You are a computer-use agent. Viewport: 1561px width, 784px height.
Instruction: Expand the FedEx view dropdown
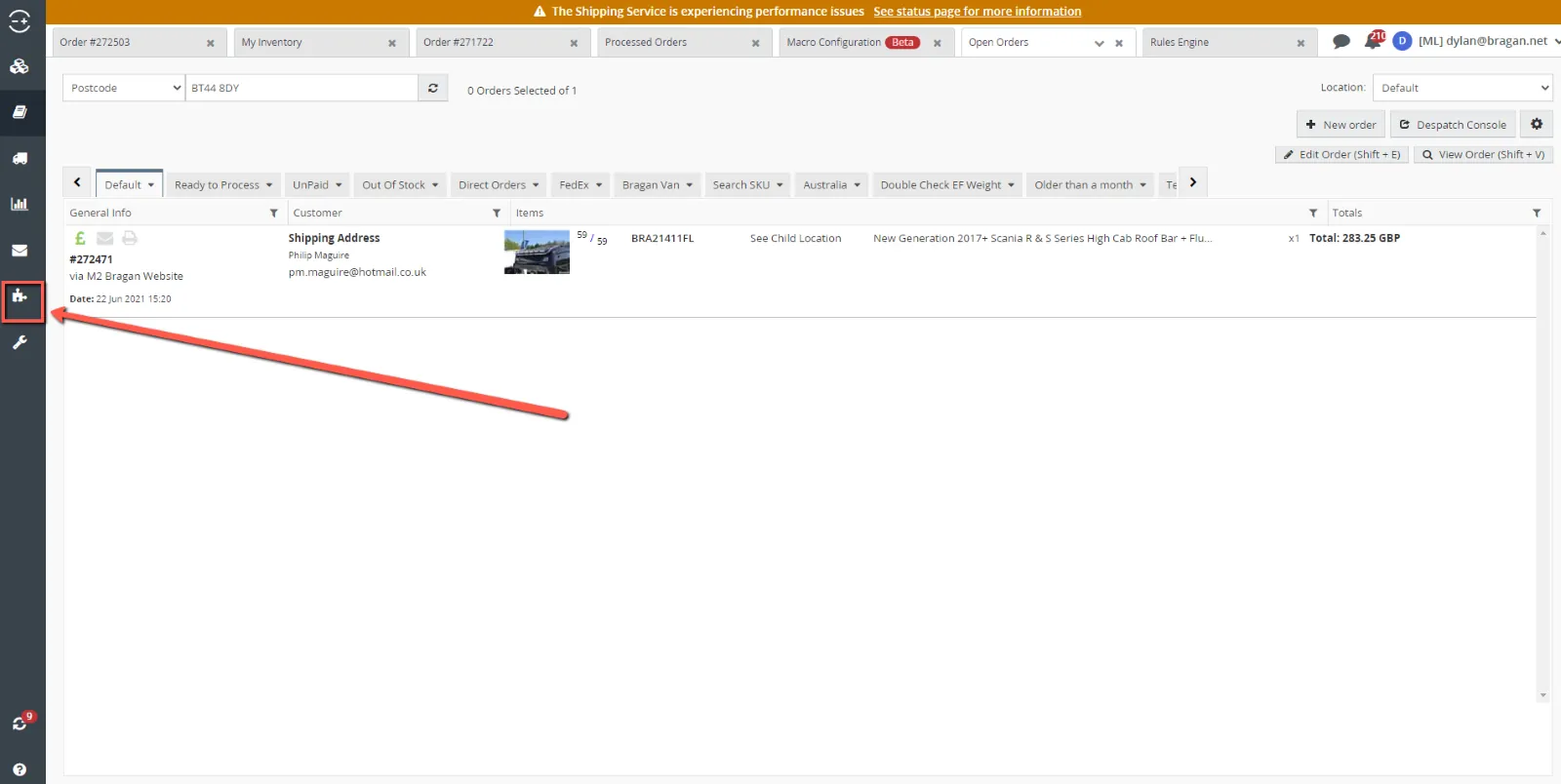point(599,185)
